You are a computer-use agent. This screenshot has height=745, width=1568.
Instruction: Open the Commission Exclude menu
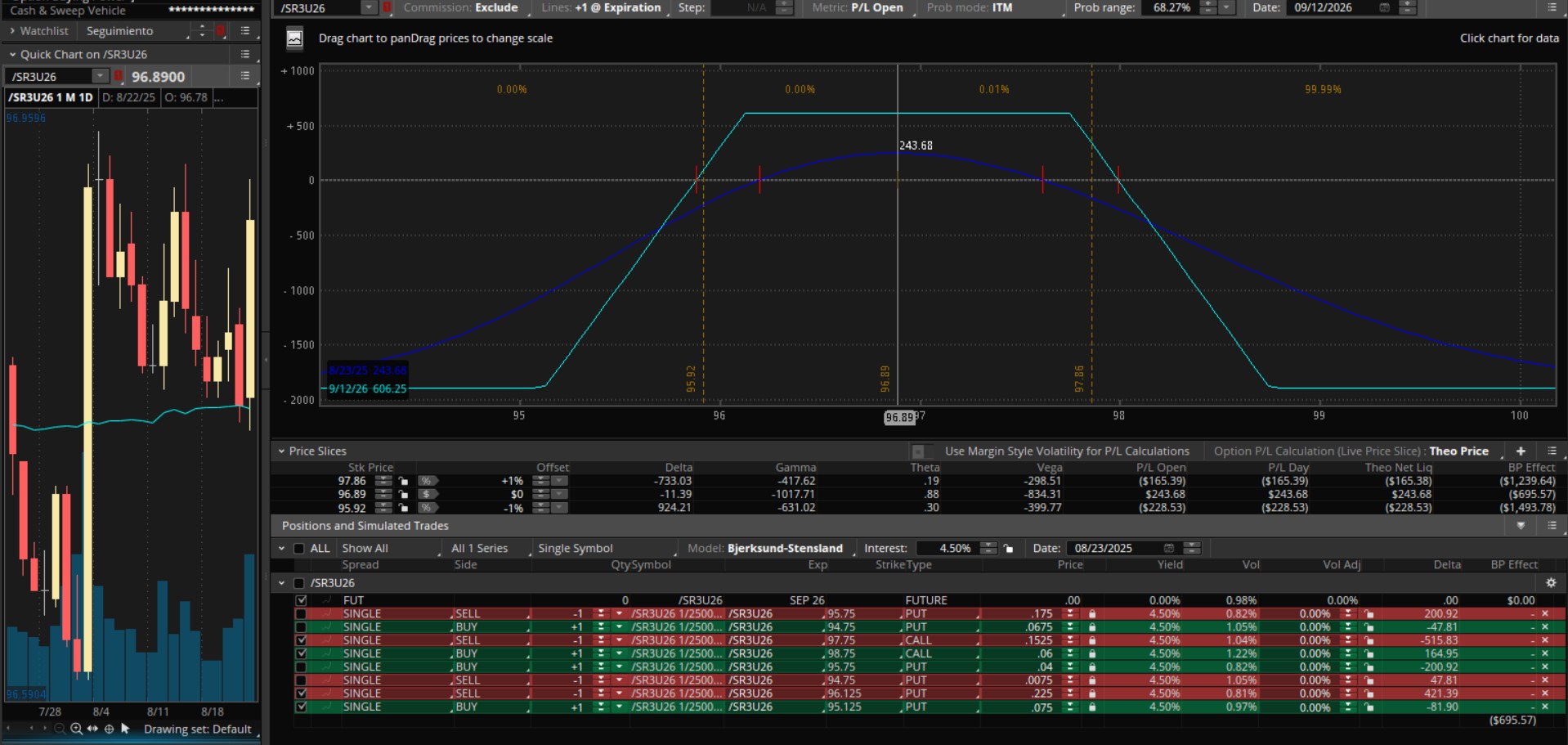pyautogui.click(x=461, y=7)
